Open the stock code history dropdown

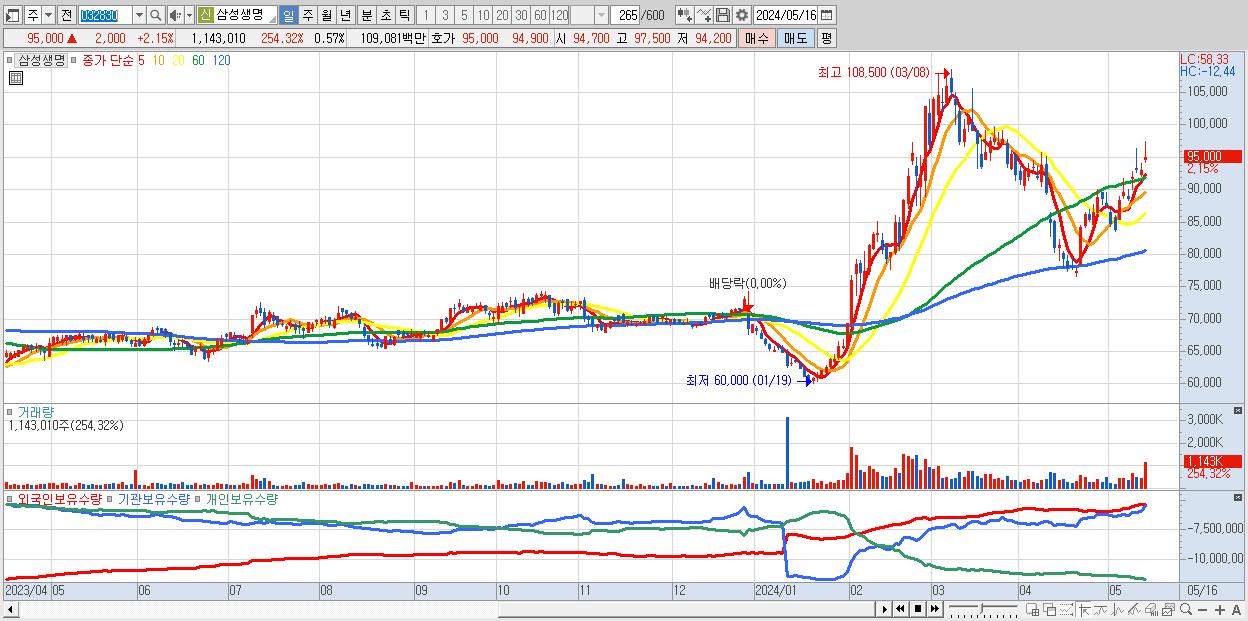[139, 15]
